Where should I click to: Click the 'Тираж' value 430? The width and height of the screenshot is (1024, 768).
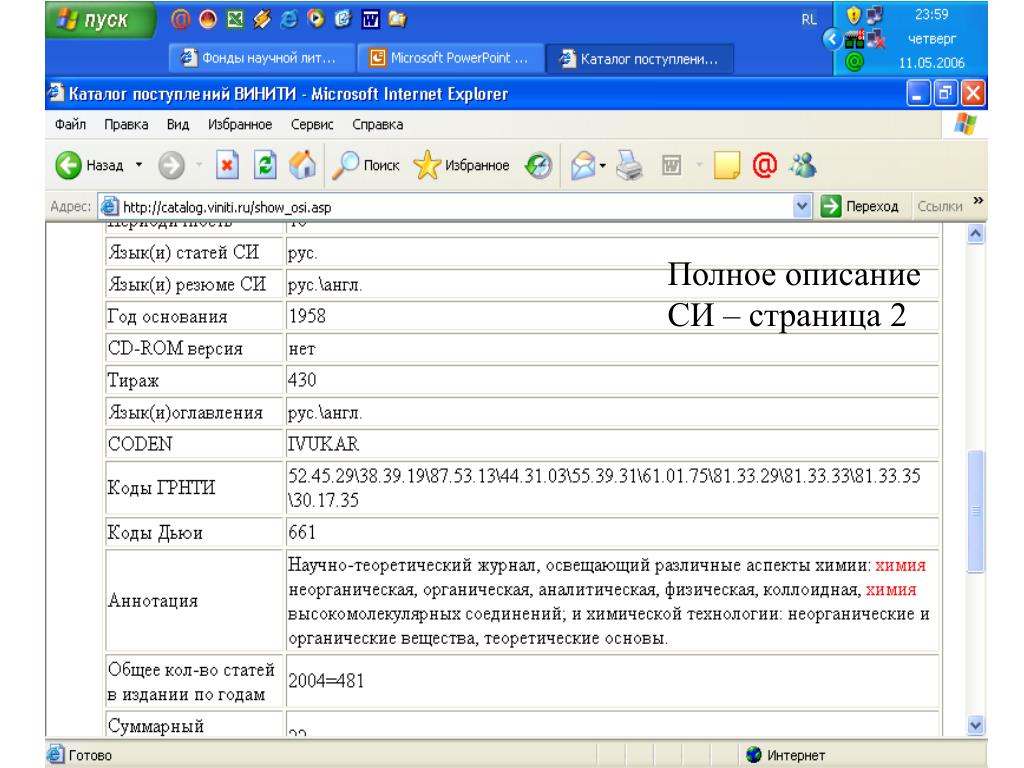(x=302, y=380)
